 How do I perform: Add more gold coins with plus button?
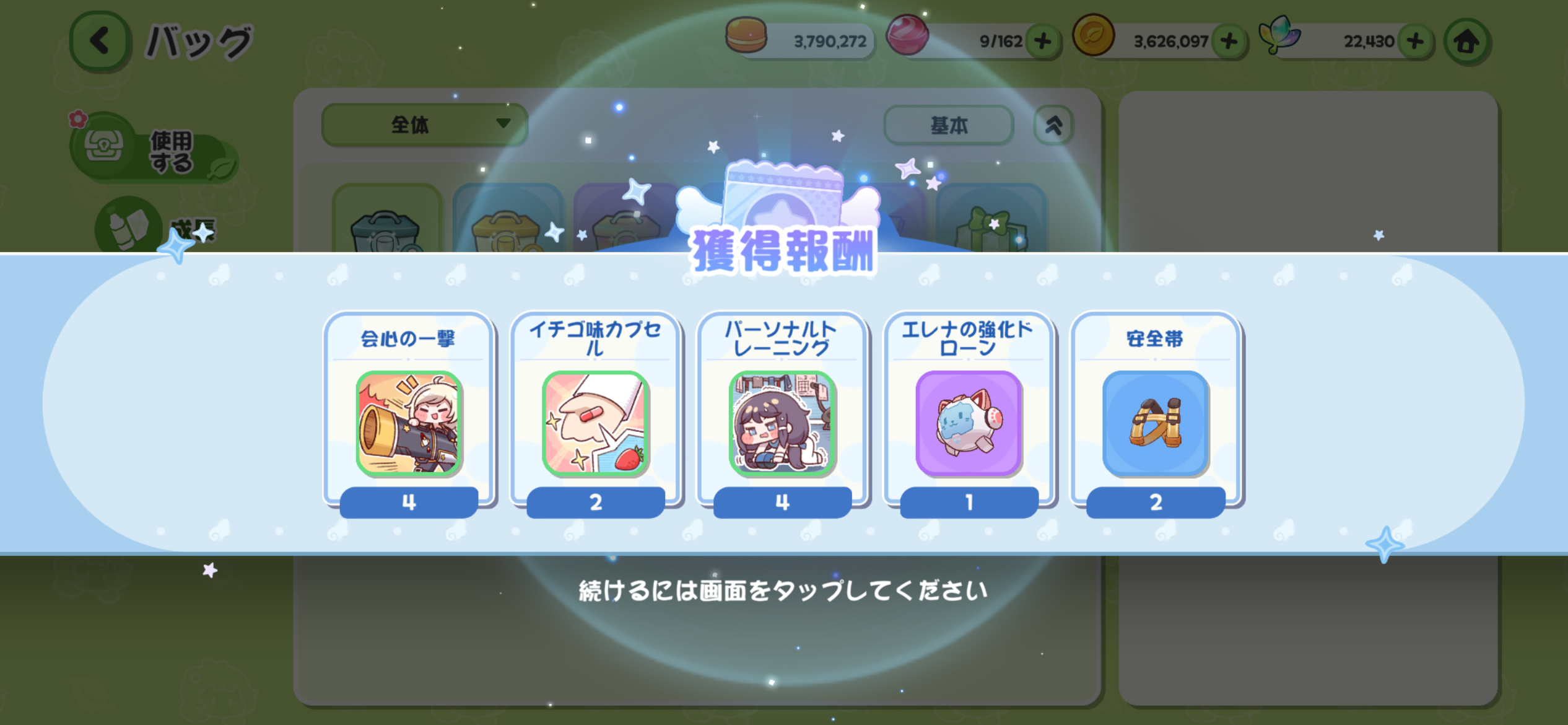click(x=1229, y=42)
